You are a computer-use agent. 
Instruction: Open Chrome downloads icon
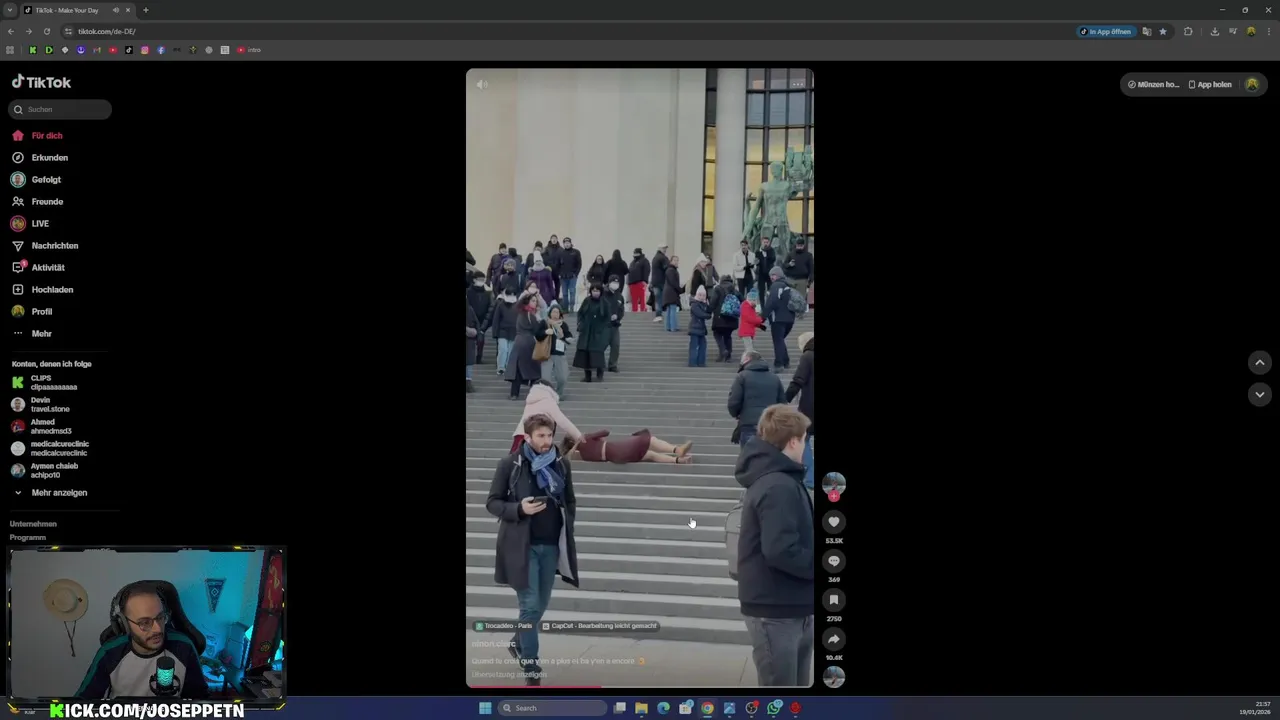coord(1214,31)
